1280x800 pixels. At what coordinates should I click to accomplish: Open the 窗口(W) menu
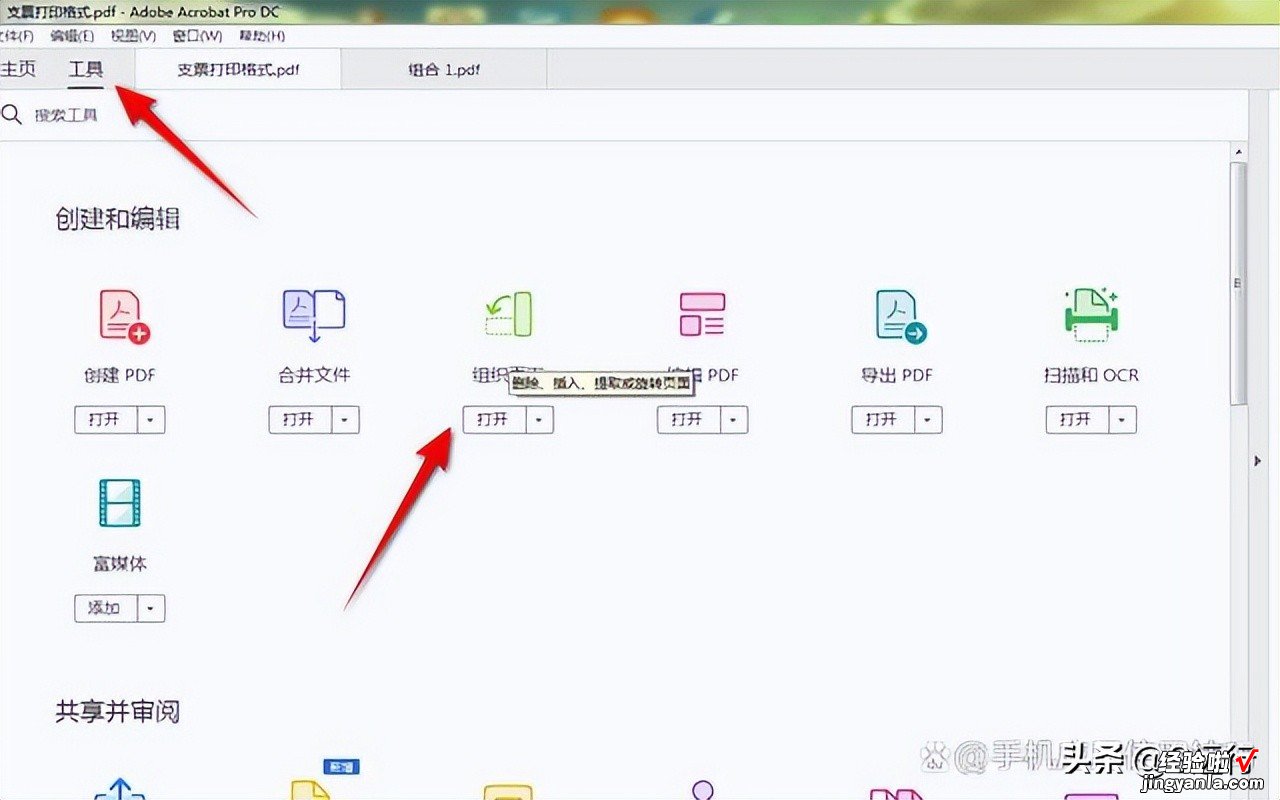point(197,36)
